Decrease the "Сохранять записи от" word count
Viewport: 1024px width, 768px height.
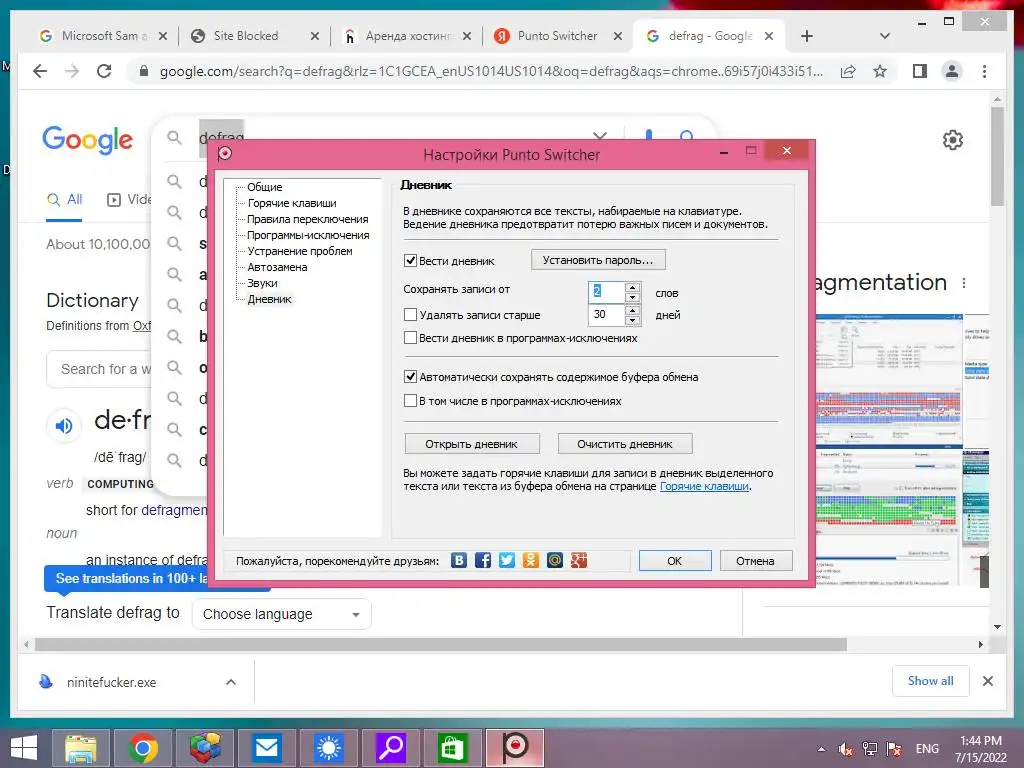632,297
